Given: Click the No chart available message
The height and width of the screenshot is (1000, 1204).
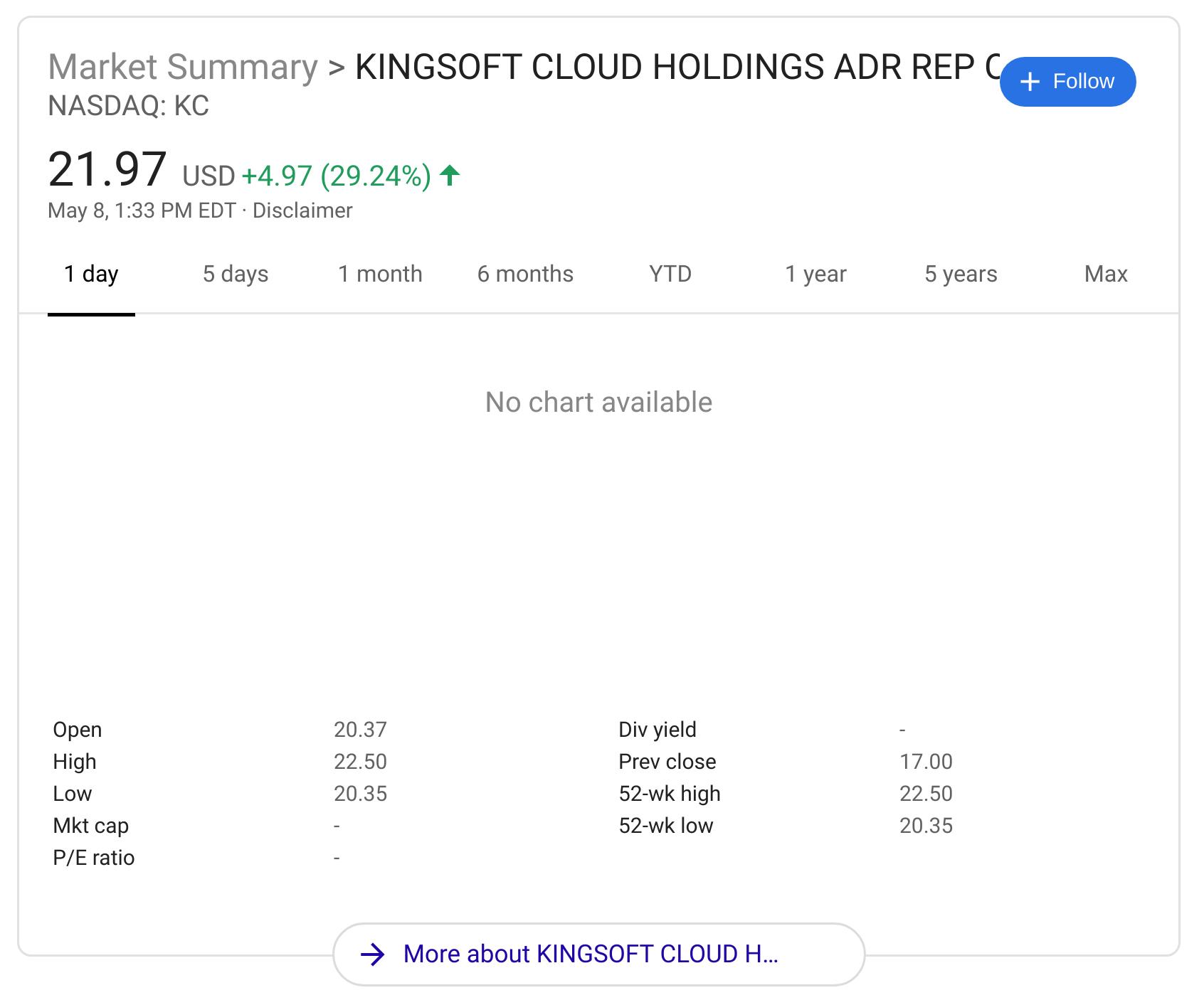Looking at the screenshot, I should [x=598, y=403].
